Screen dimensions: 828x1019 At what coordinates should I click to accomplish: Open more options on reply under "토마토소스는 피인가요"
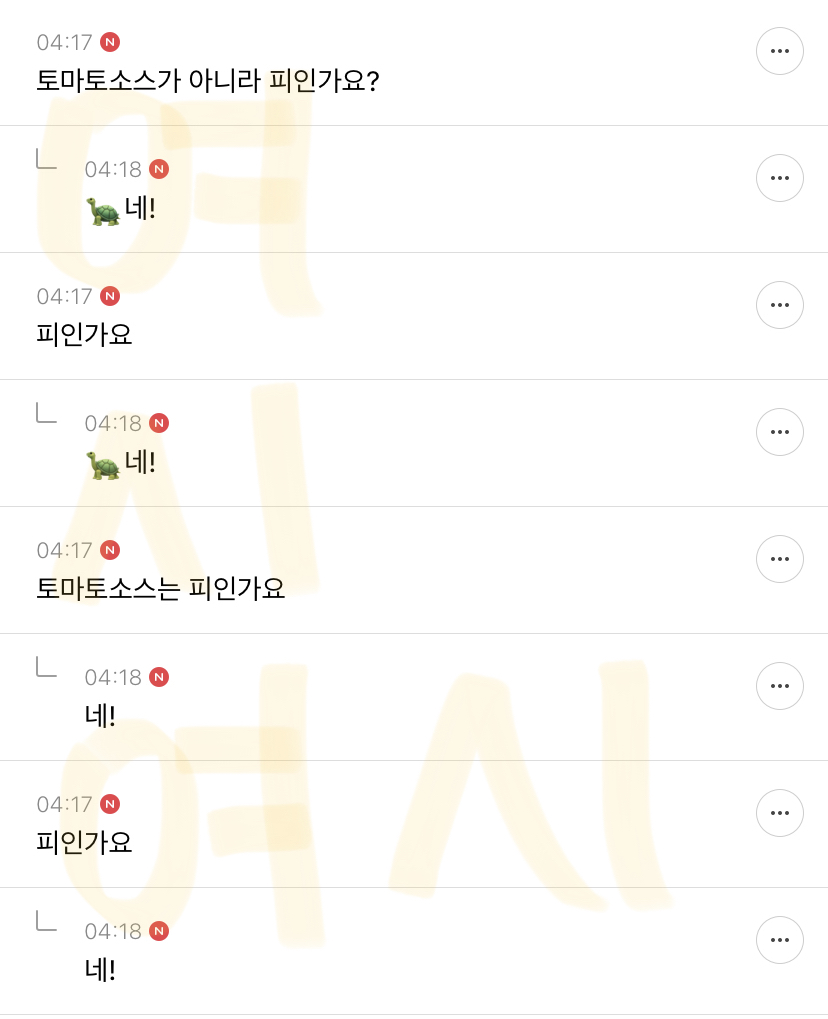click(x=779, y=686)
